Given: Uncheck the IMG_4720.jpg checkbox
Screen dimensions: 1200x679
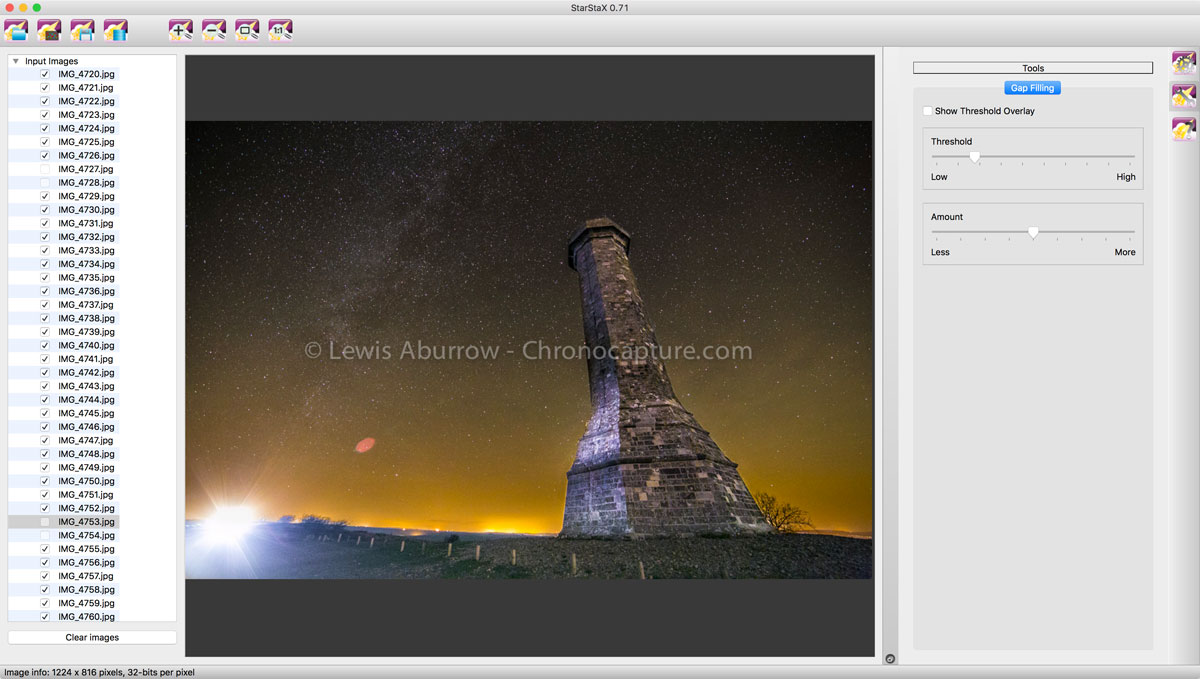Looking at the screenshot, I should (45, 74).
